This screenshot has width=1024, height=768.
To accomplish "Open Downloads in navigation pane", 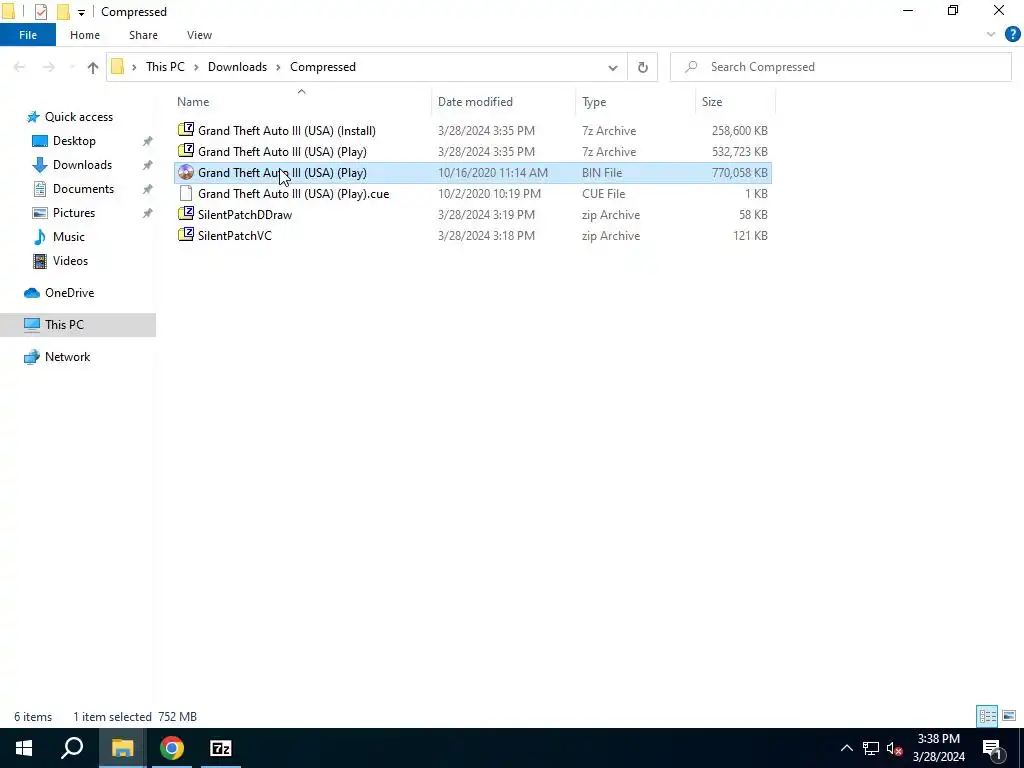I will 82,165.
